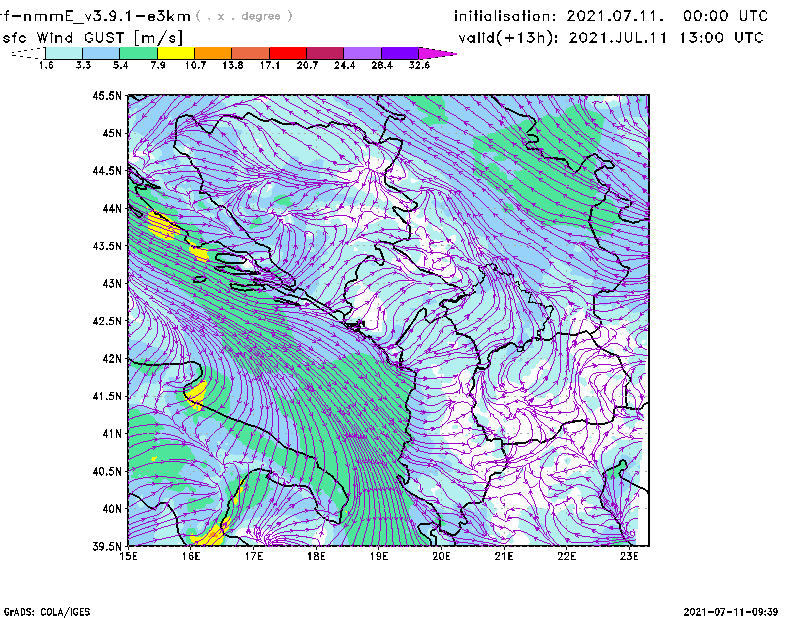
Task: Click the 42N latitude axis label
Action: 112,359
